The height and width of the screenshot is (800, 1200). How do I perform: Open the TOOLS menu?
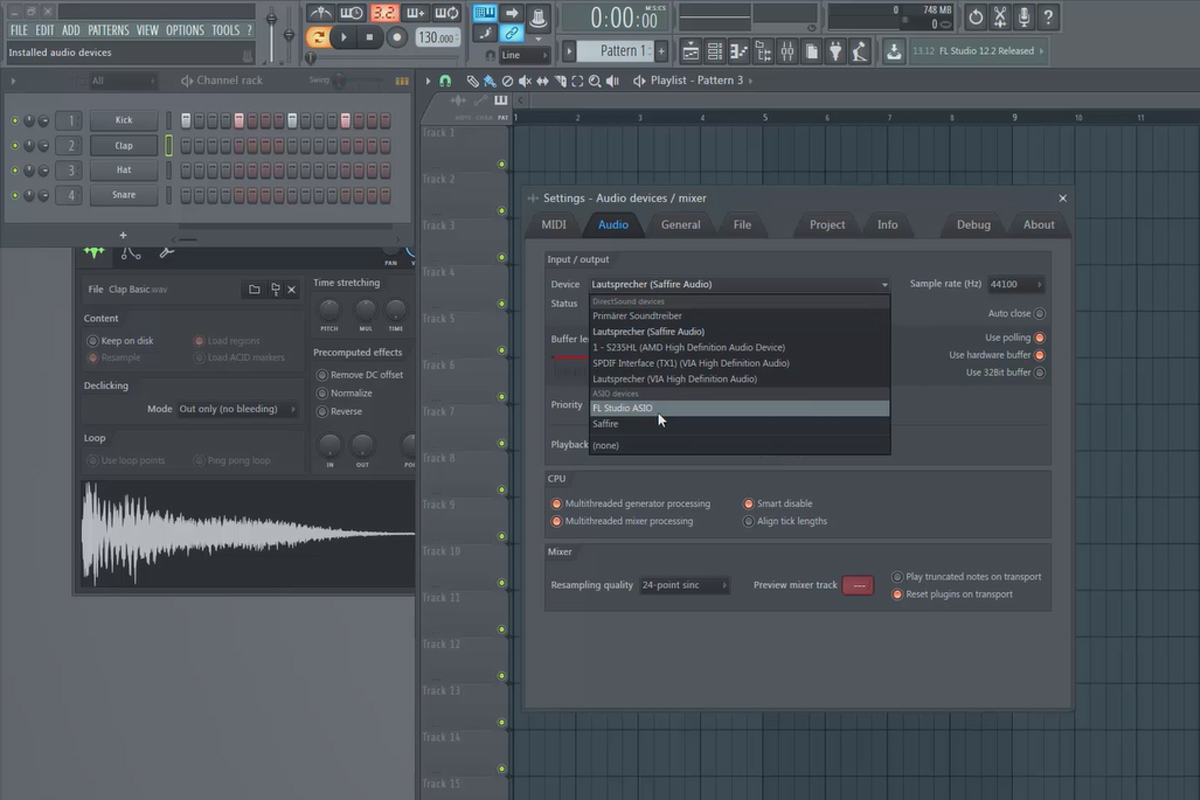tap(225, 30)
